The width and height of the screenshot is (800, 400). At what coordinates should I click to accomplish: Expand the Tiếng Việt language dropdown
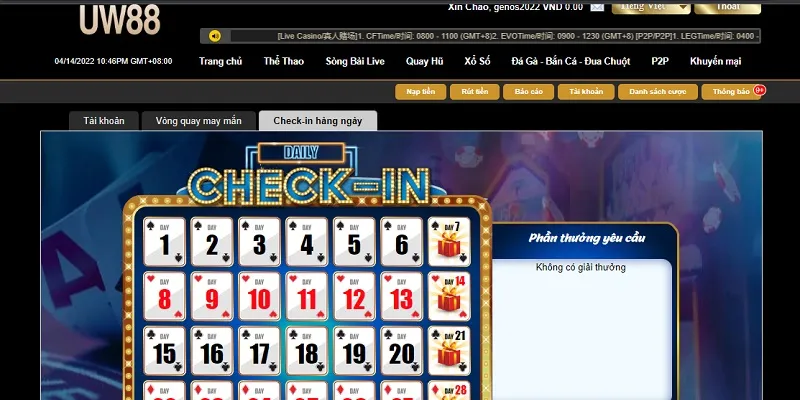pos(651,7)
